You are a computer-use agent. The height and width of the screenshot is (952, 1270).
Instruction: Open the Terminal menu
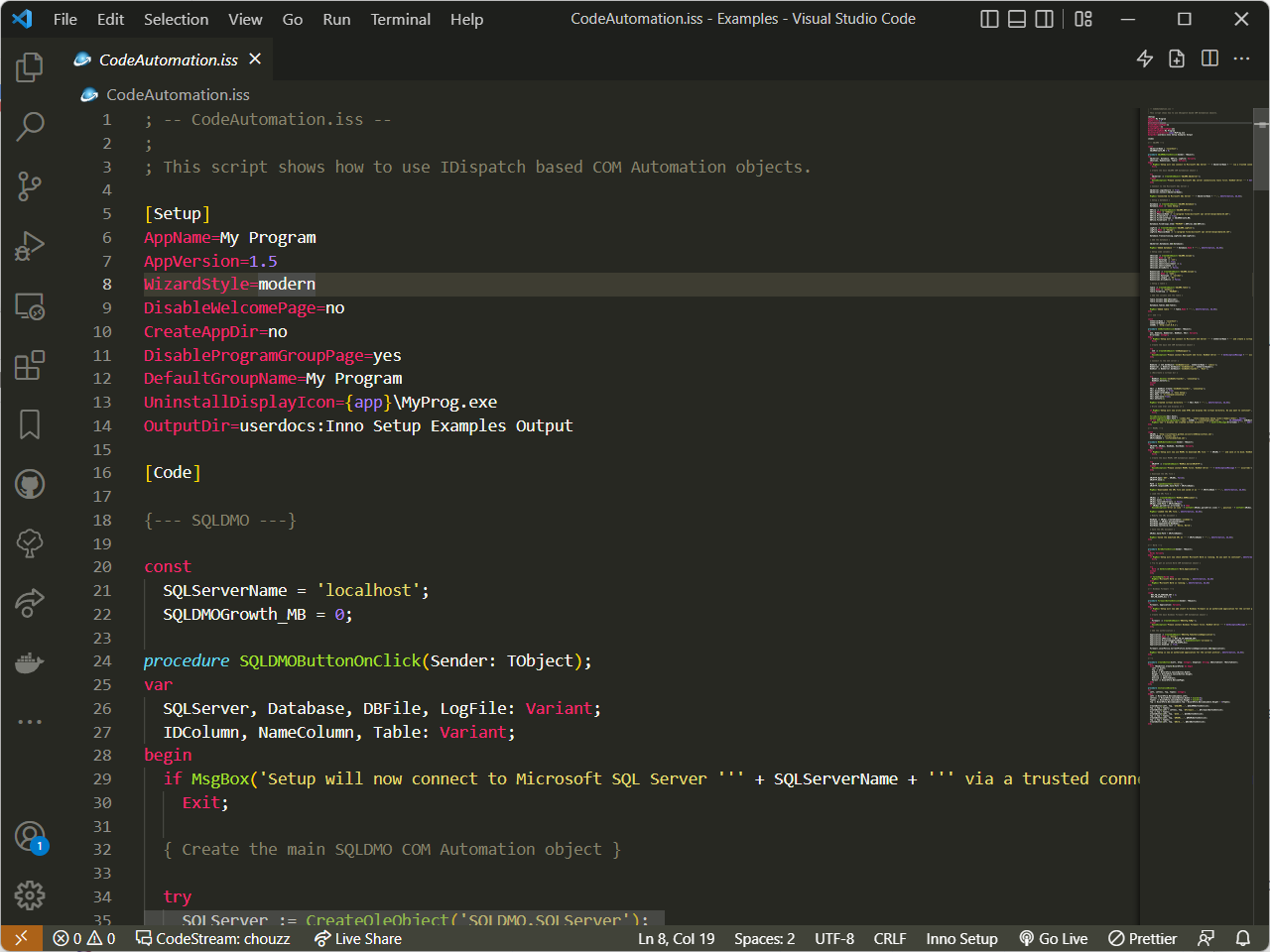coord(400,19)
